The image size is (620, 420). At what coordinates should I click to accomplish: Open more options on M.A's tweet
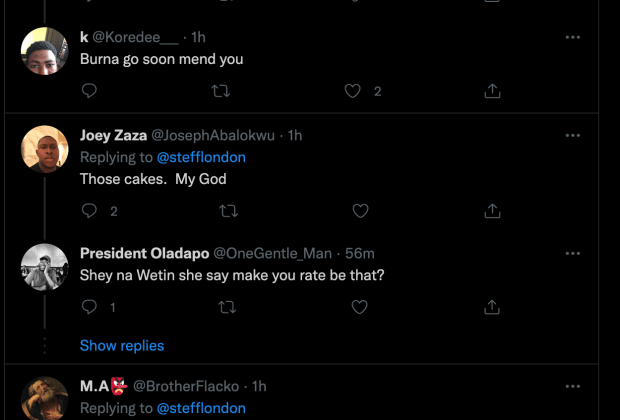pyautogui.click(x=573, y=386)
